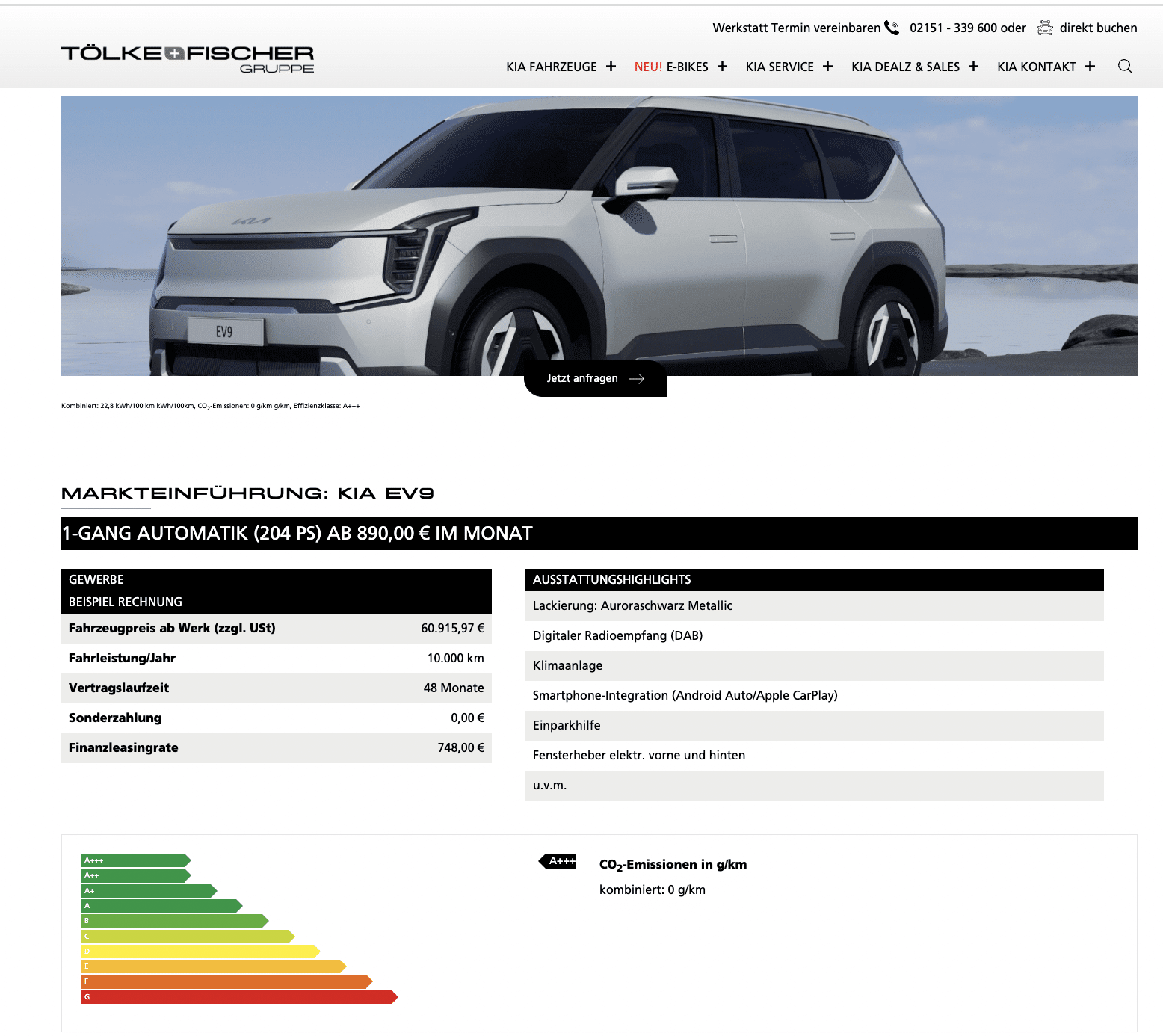Image resolution: width=1163 pixels, height=1036 pixels.
Task: Click the 60.915,97 € price value
Action: tap(452, 628)
